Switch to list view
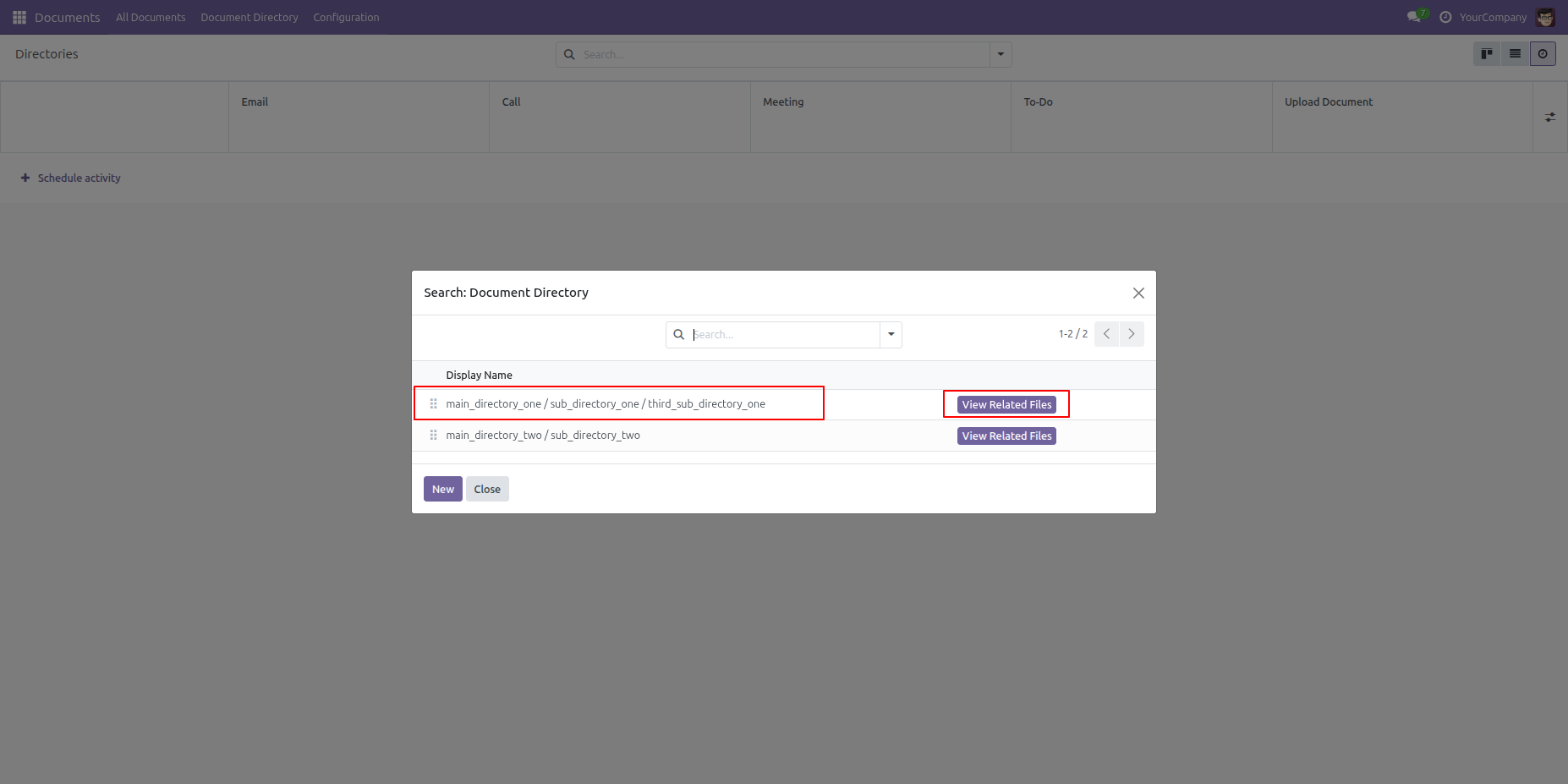Viewport: 1568px width, 784px height. tap(1515, 54)
